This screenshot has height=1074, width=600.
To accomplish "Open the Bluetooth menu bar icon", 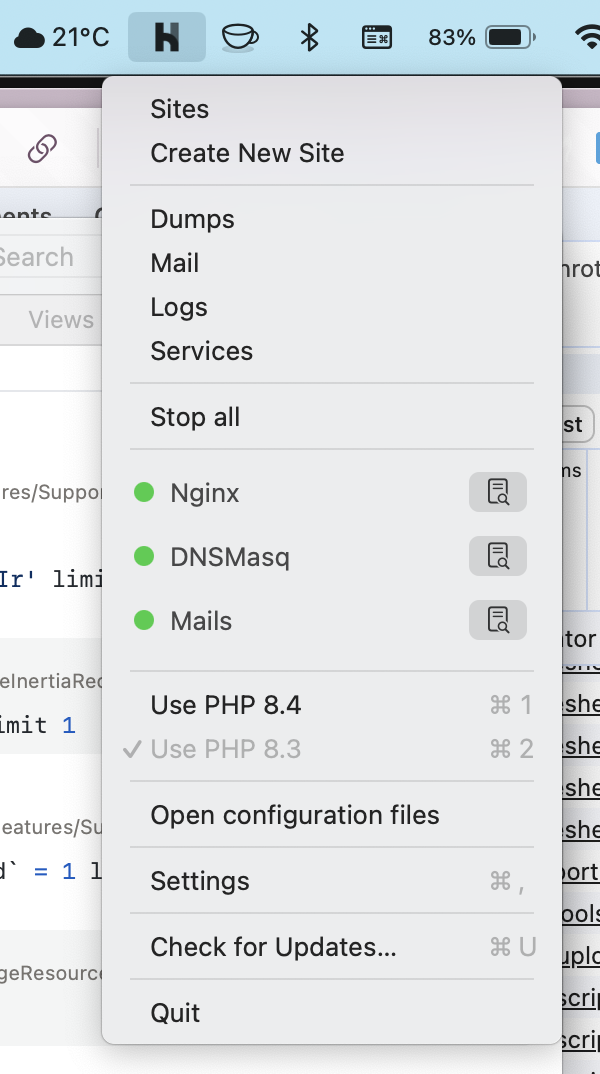I will pyautogui.click(x=310, y=38).
